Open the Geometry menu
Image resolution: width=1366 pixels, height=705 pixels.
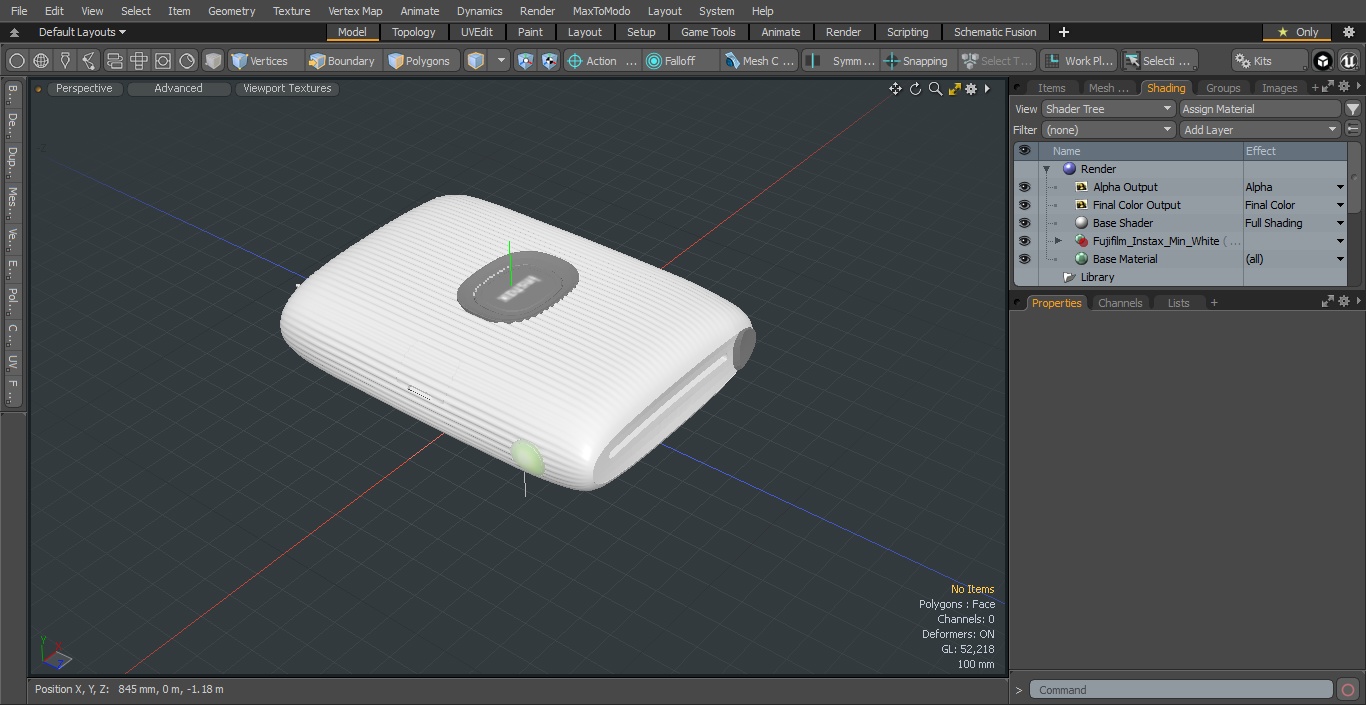pos(231,11)
